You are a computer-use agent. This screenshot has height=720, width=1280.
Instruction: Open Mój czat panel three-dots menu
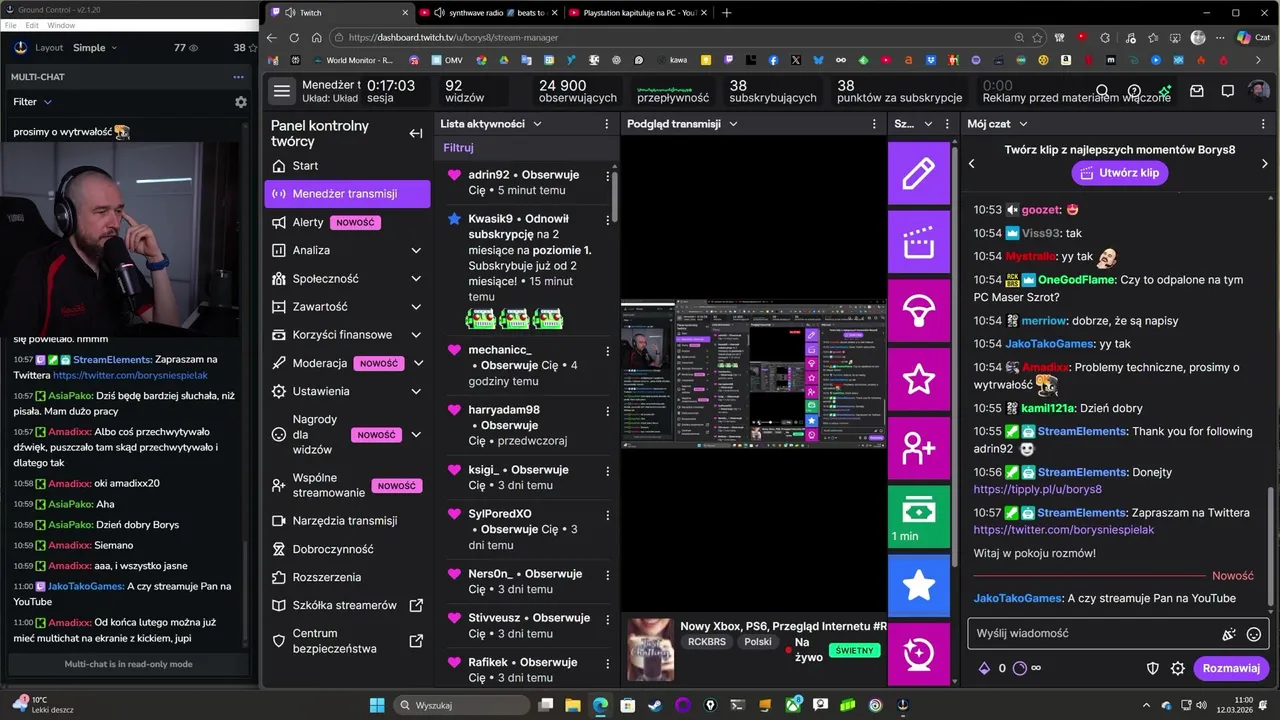click(x=1264, y=124)
